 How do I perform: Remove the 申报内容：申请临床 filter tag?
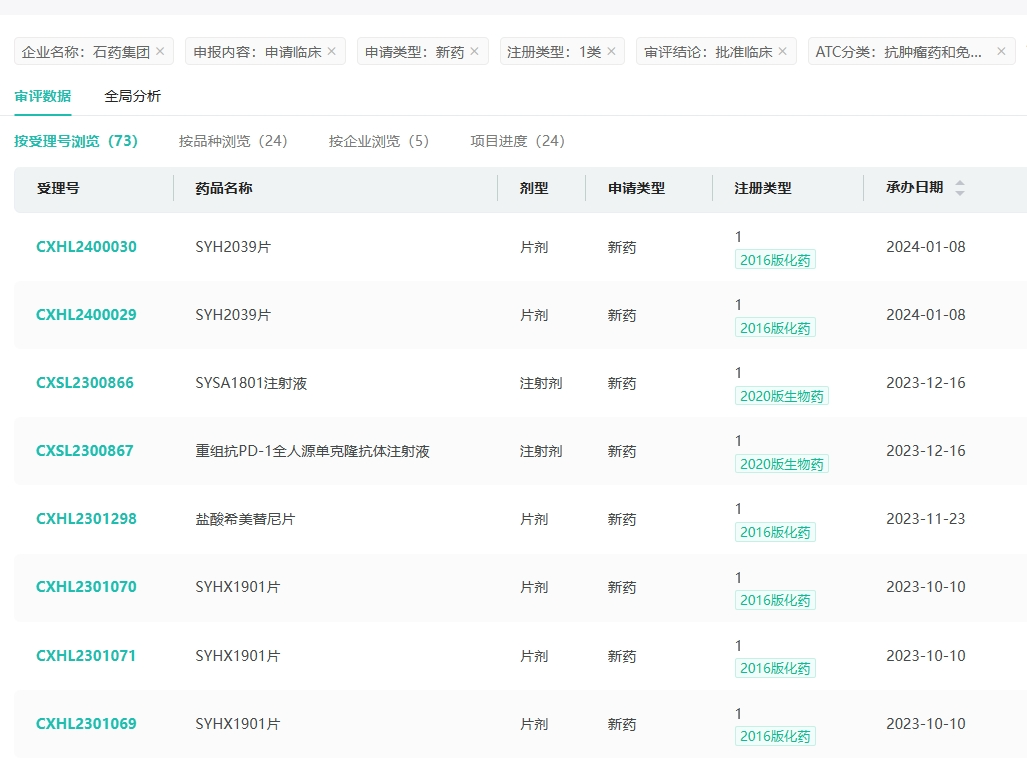332,51
